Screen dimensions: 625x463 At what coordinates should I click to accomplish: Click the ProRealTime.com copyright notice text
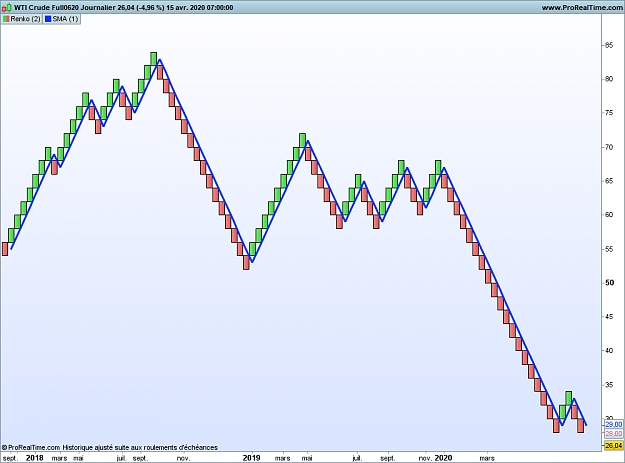pos(110,447)
